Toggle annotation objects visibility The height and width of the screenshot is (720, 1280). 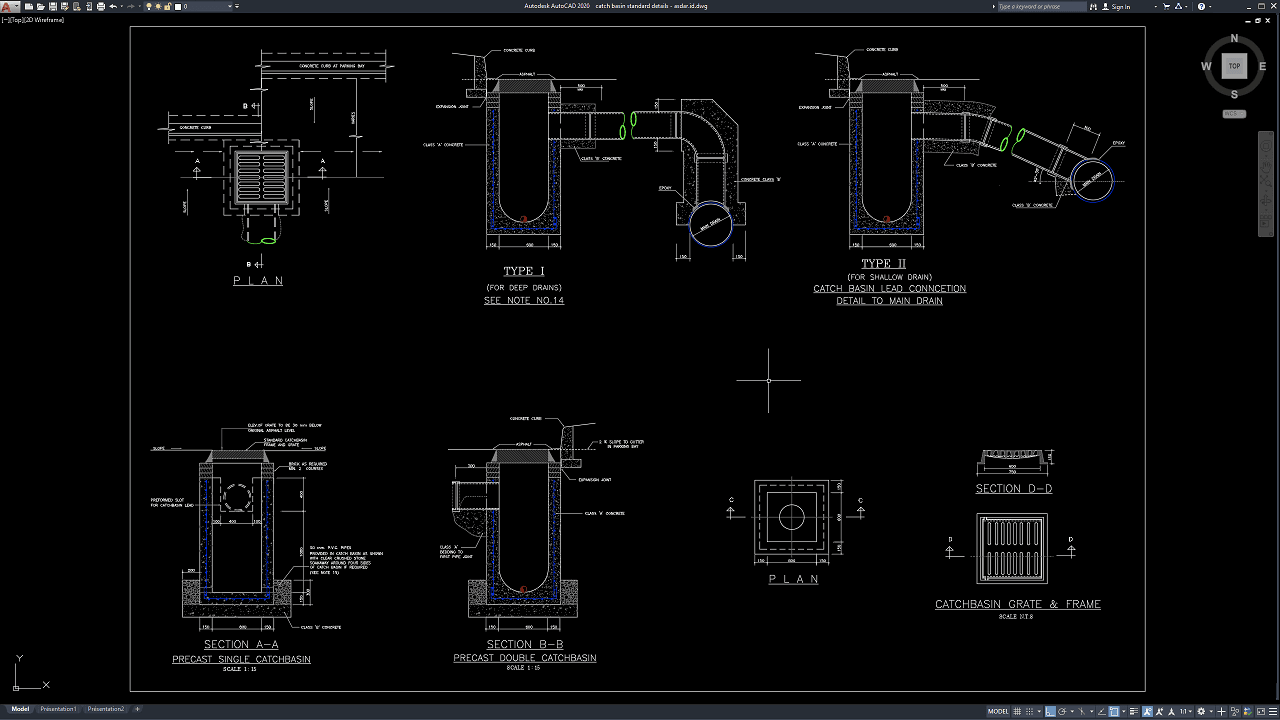coord(1147,711)
